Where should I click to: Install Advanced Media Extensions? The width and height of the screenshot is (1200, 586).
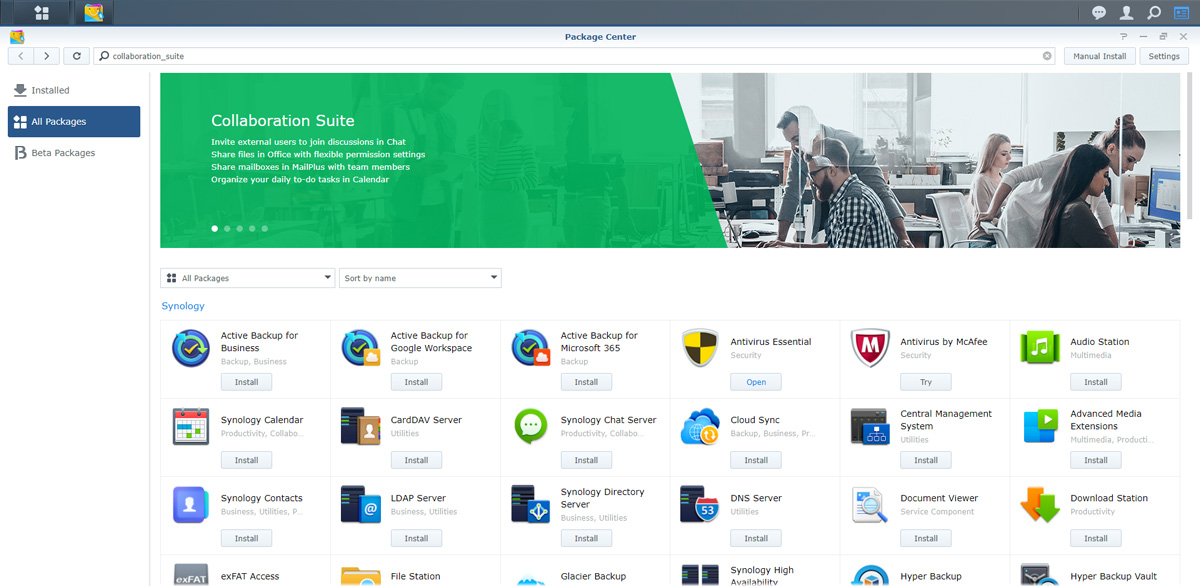pos(1096,460)
